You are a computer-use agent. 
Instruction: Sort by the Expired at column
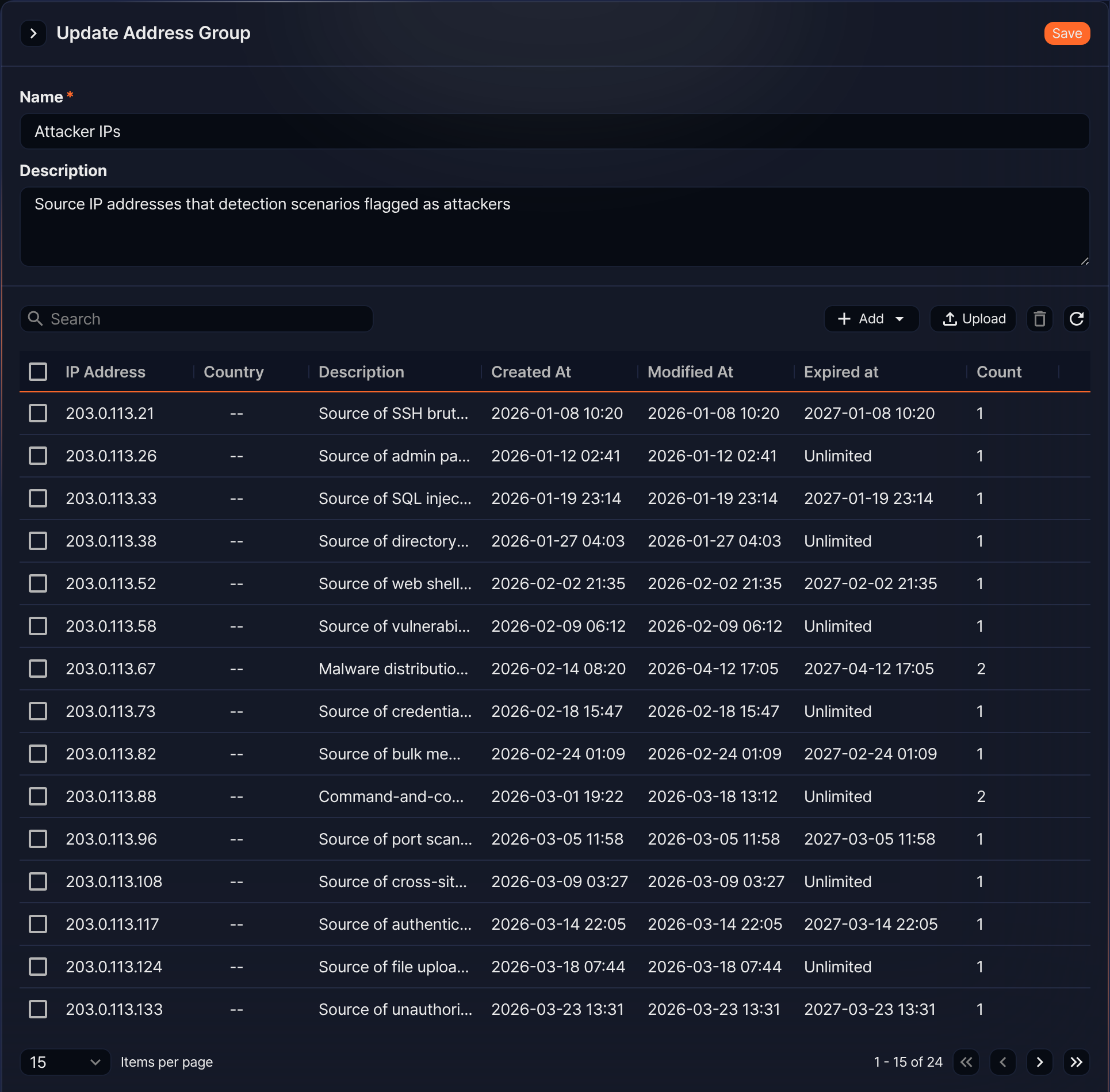841,372
